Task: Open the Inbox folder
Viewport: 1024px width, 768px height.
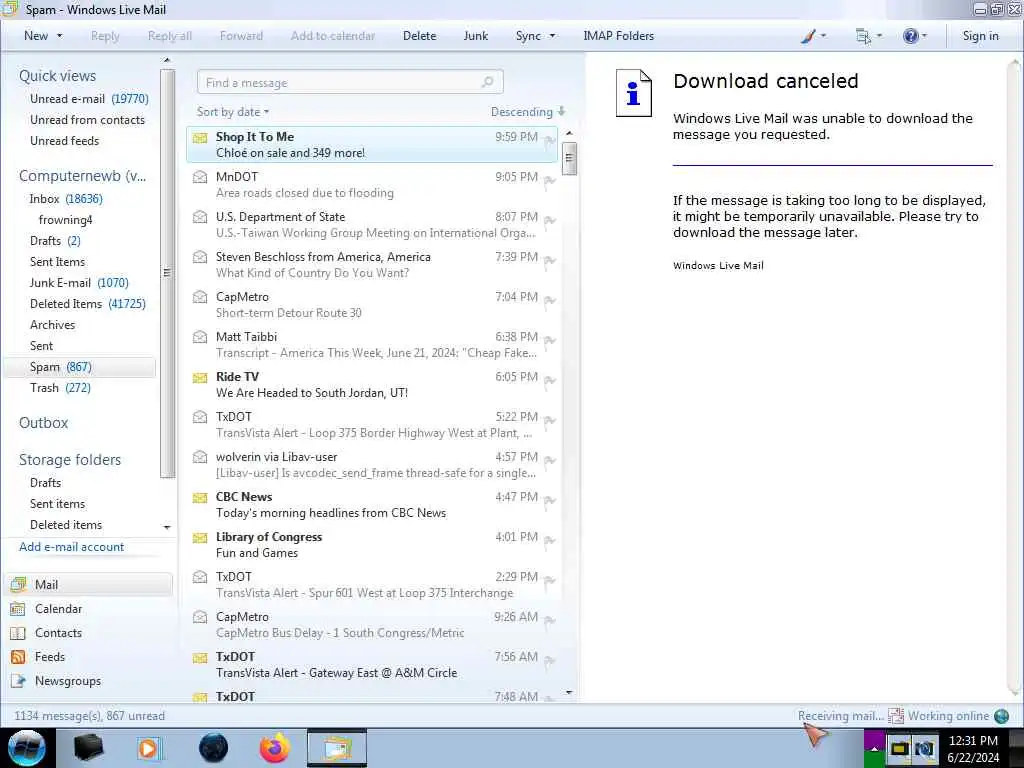Action: [x=66, y=199]
